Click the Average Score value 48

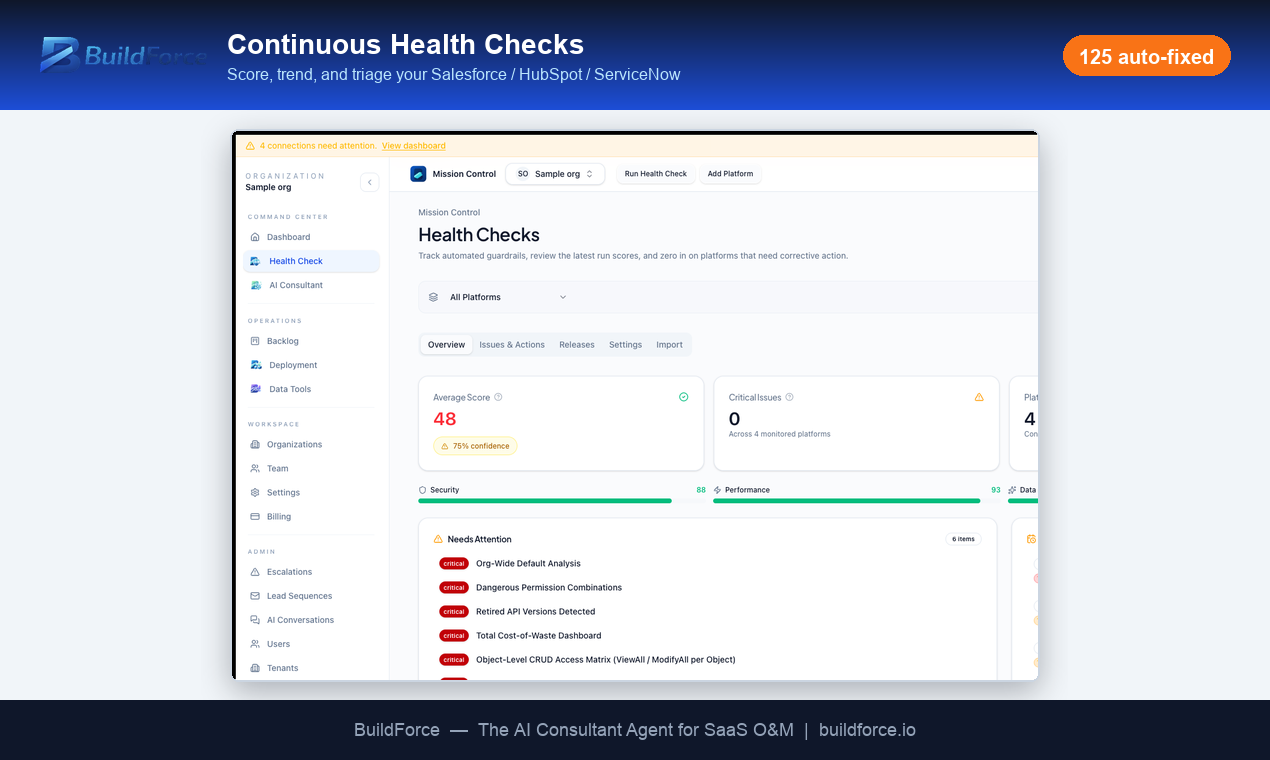[x=445, y=419]
